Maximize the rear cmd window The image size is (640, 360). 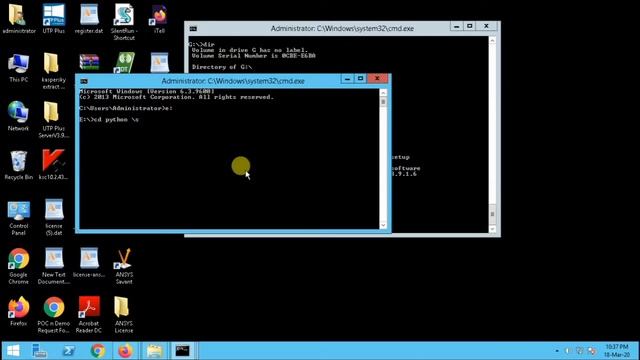click(x=469, y=26)
